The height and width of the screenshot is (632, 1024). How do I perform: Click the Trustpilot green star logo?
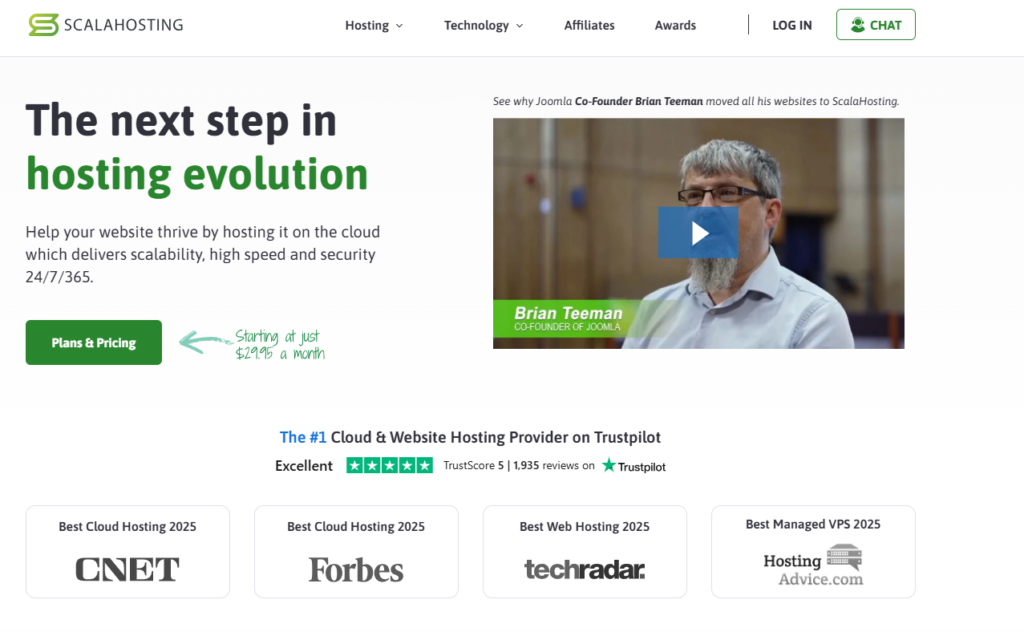tap(609, 465)
